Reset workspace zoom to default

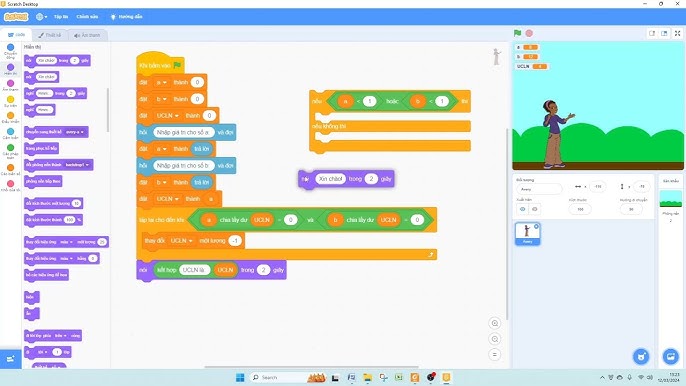pyautogui.click(x=495, y=354)
